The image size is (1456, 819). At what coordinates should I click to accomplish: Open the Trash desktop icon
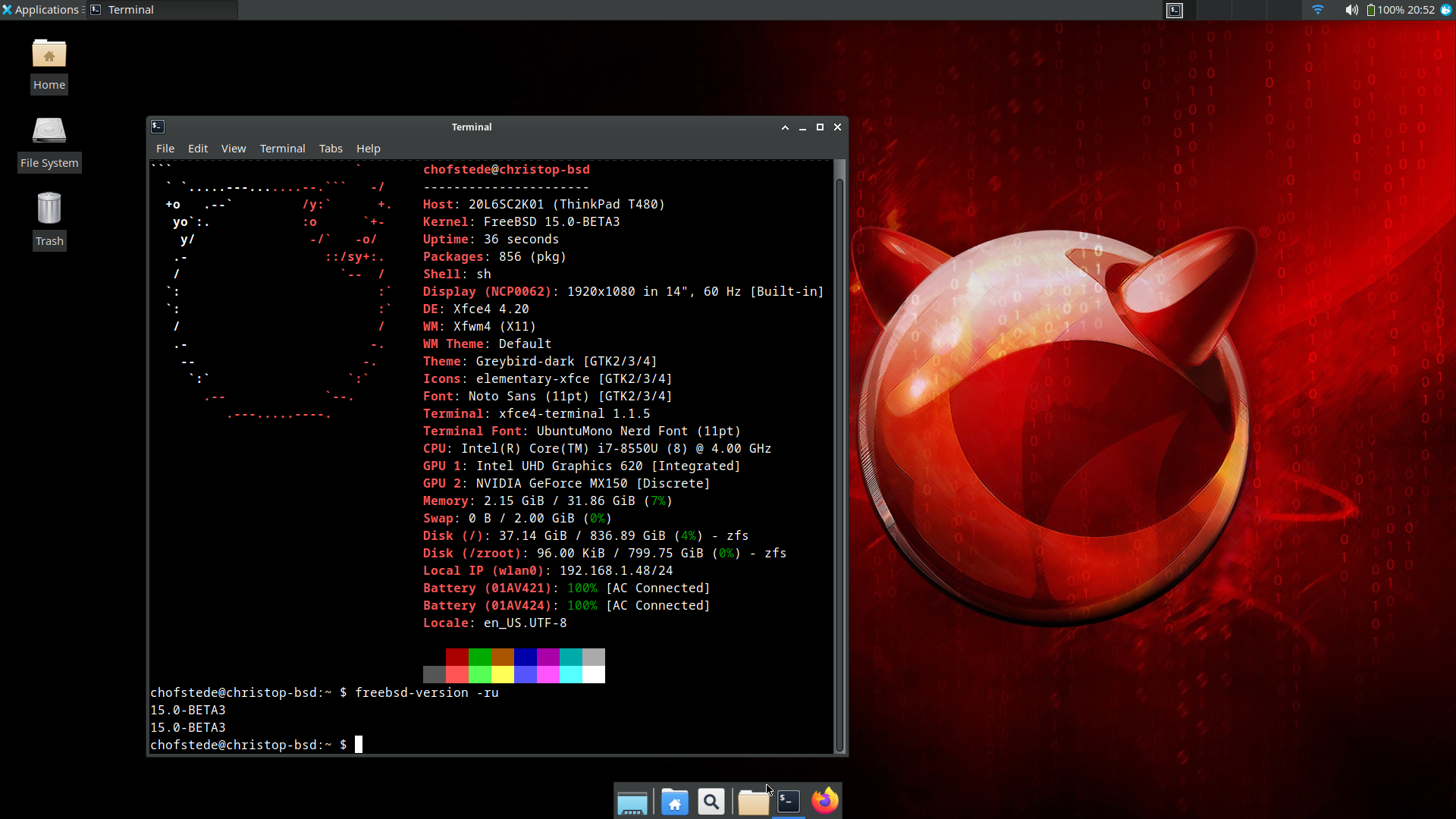click(49, 210)
